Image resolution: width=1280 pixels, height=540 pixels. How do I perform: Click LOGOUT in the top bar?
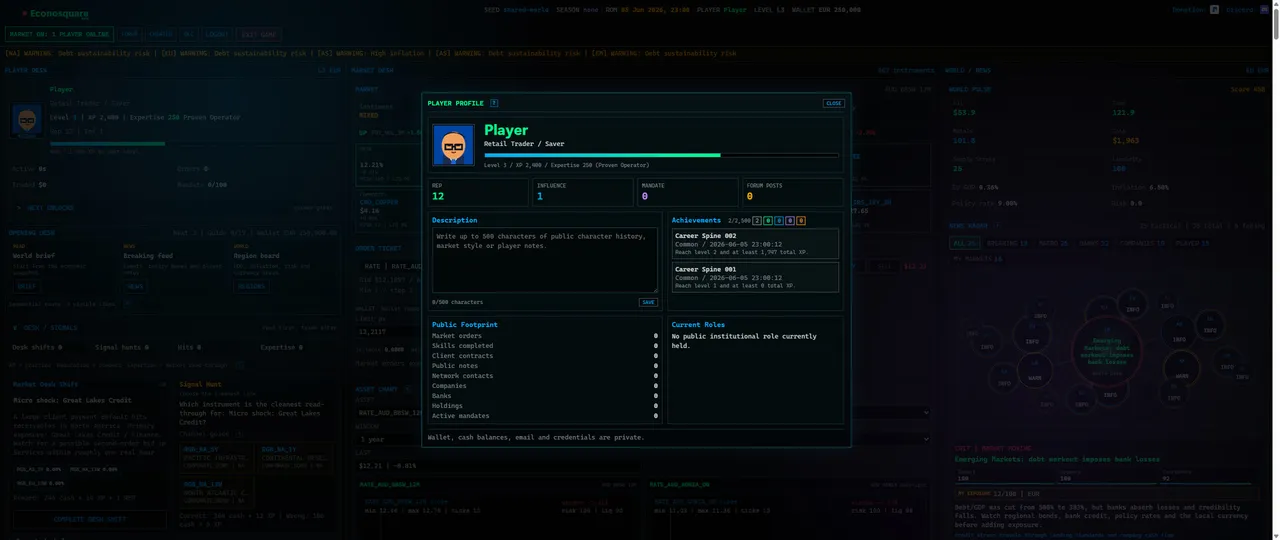click(217, 34)
